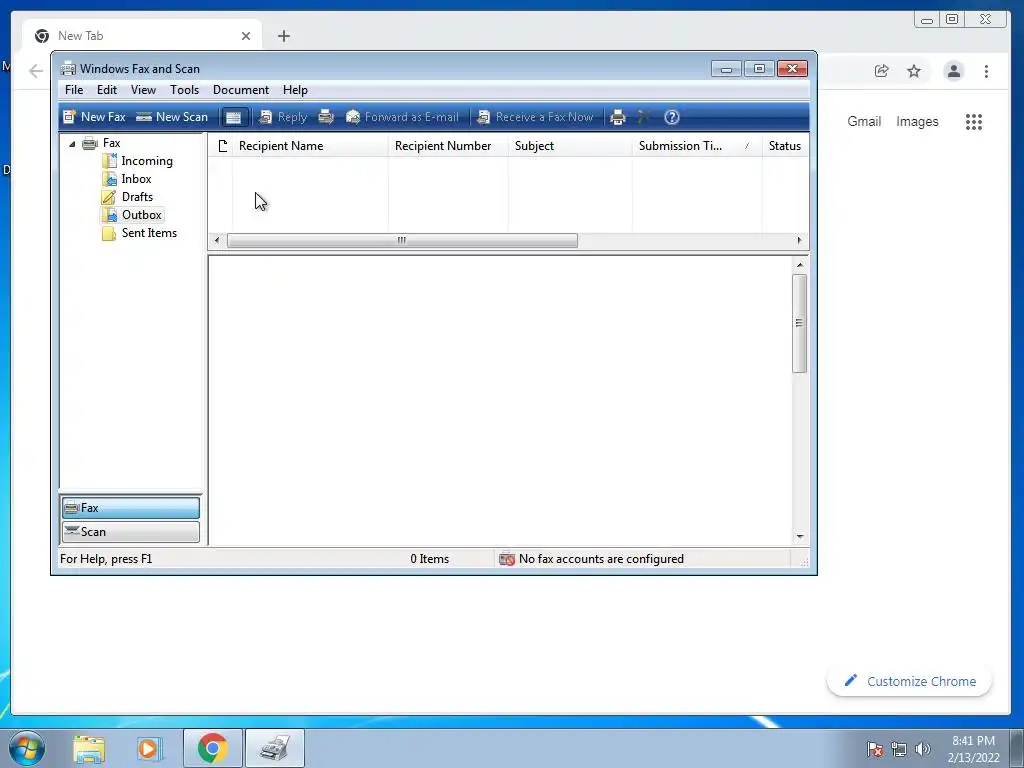This screenshot has height=768, width=1024.
Task: Click the Chrome share page icon
Action: 882,71
